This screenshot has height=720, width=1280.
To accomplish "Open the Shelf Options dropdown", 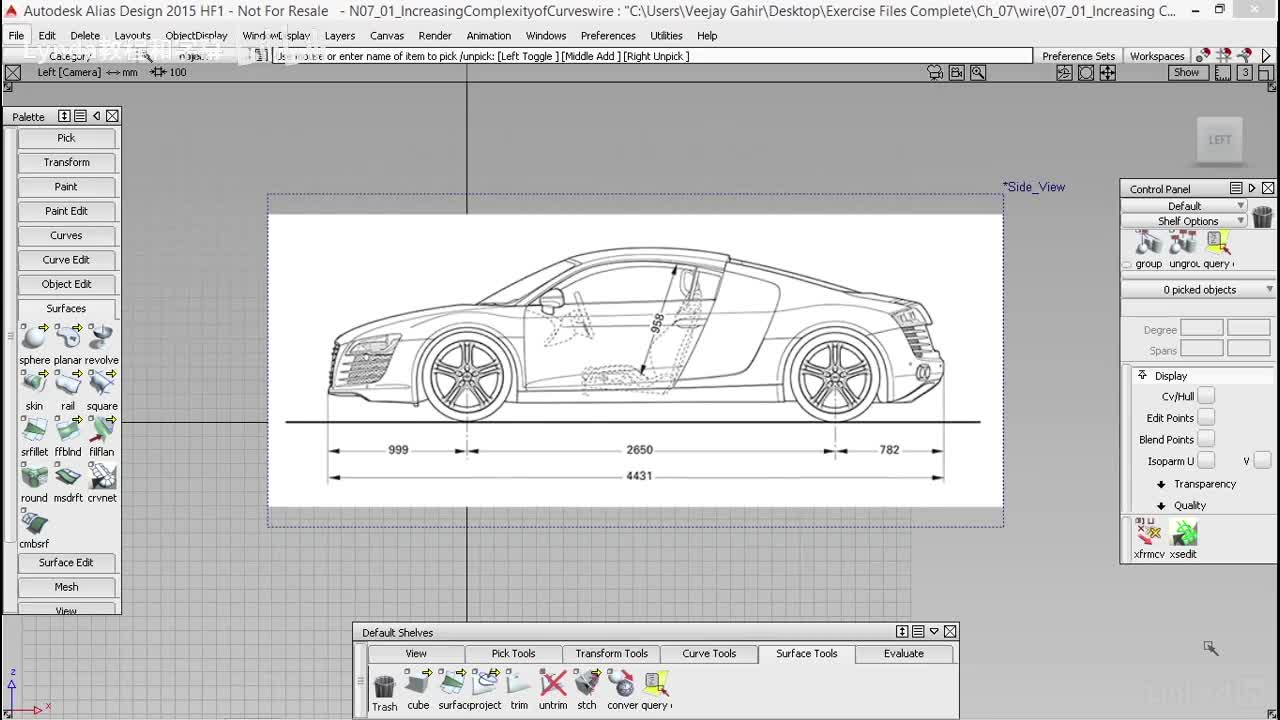I will coord(1186,221).
